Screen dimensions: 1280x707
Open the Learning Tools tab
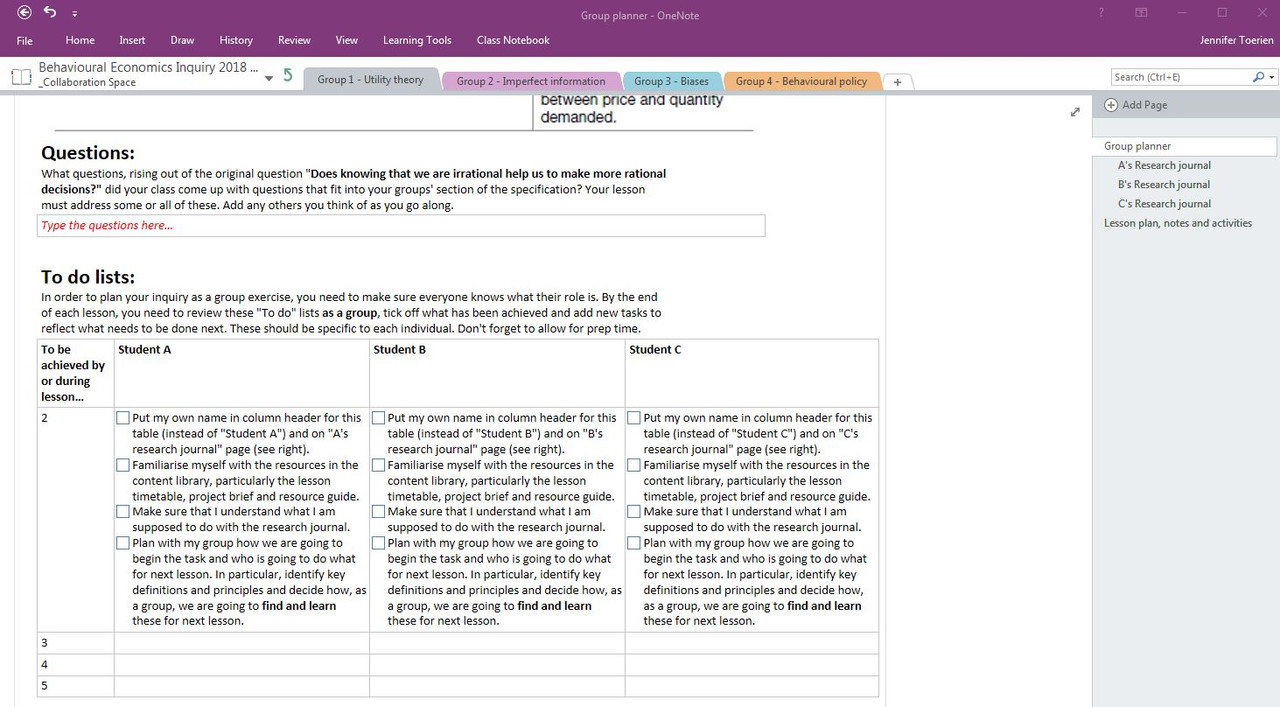click(x=417, y=40)
